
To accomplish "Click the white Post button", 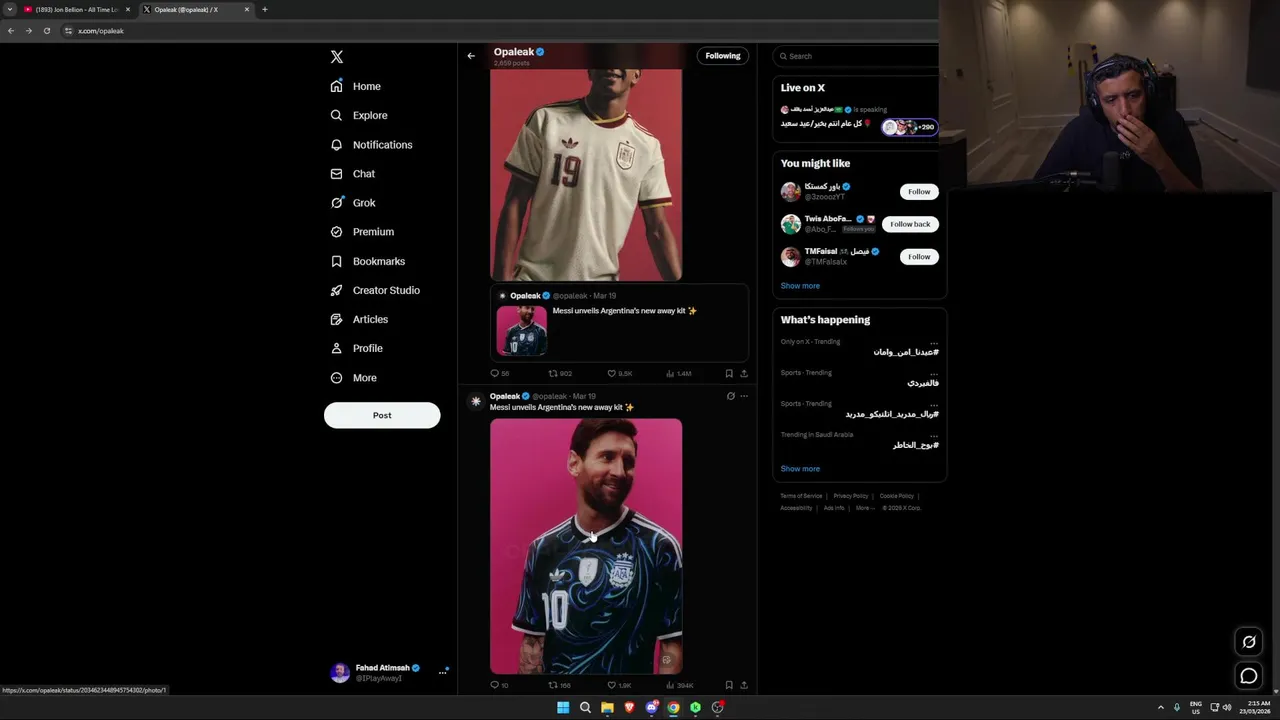I will (382, 415).
